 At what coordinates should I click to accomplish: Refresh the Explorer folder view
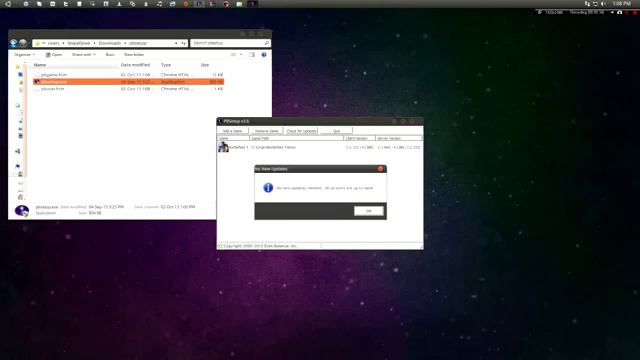coord(184,43)
